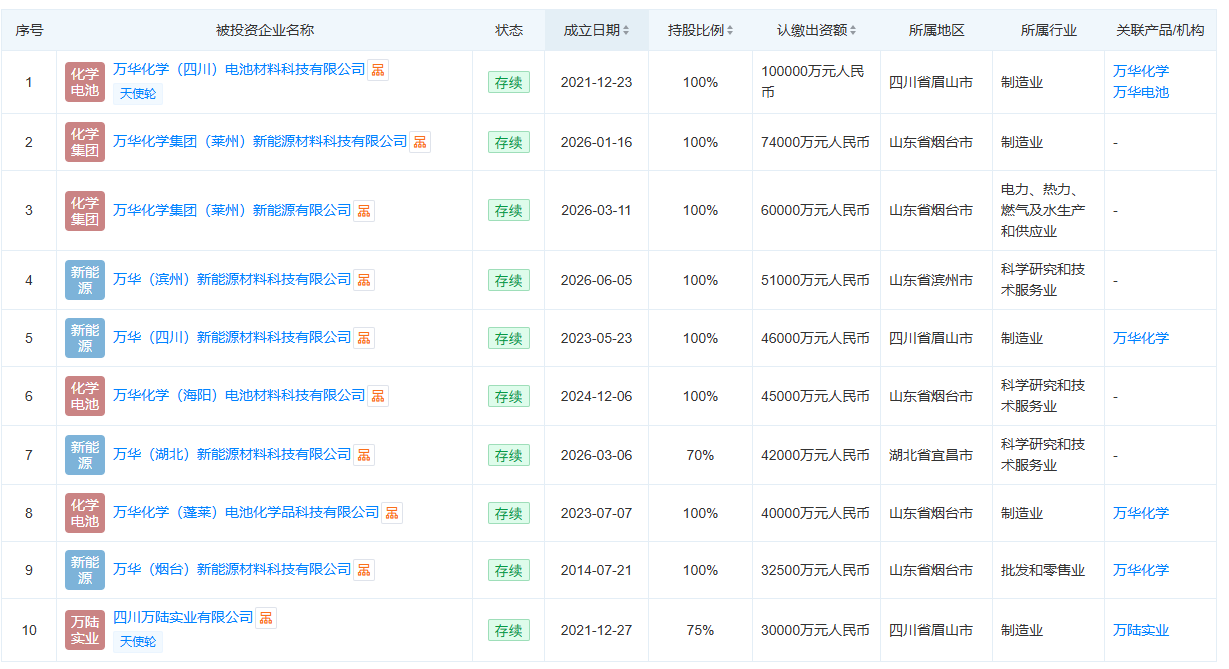The height and width of the screenshot is (669, 1229).
Task: Click the 化学集团 logo badge in row 2
Action: (85, 142)
